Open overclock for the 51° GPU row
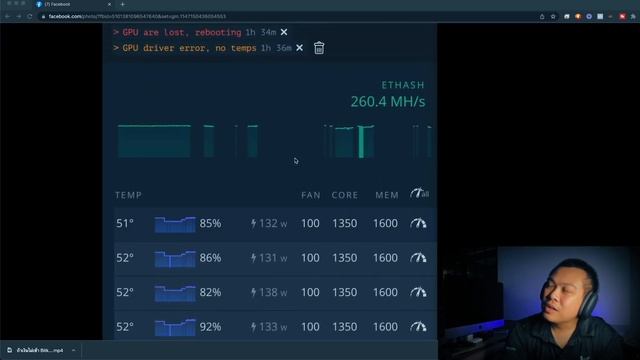Screen dimensions: 640x360 pos(418,223)
